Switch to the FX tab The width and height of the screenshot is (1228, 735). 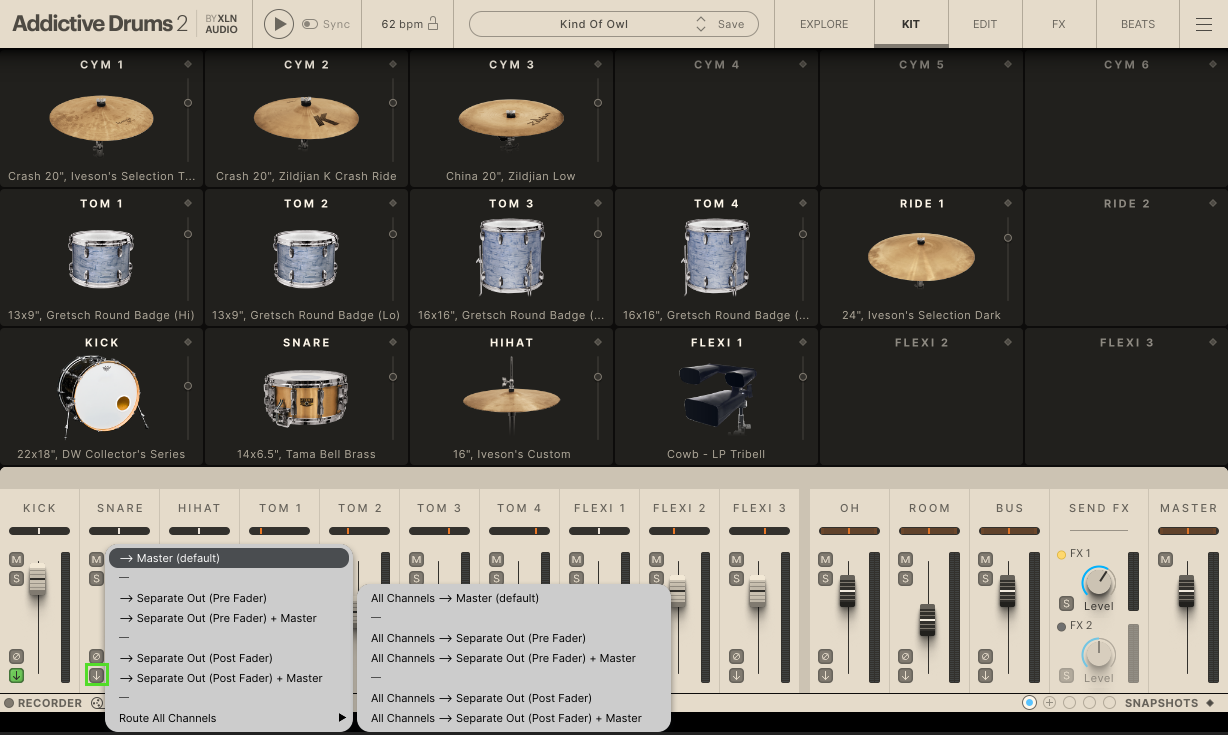coord(1059,24)
